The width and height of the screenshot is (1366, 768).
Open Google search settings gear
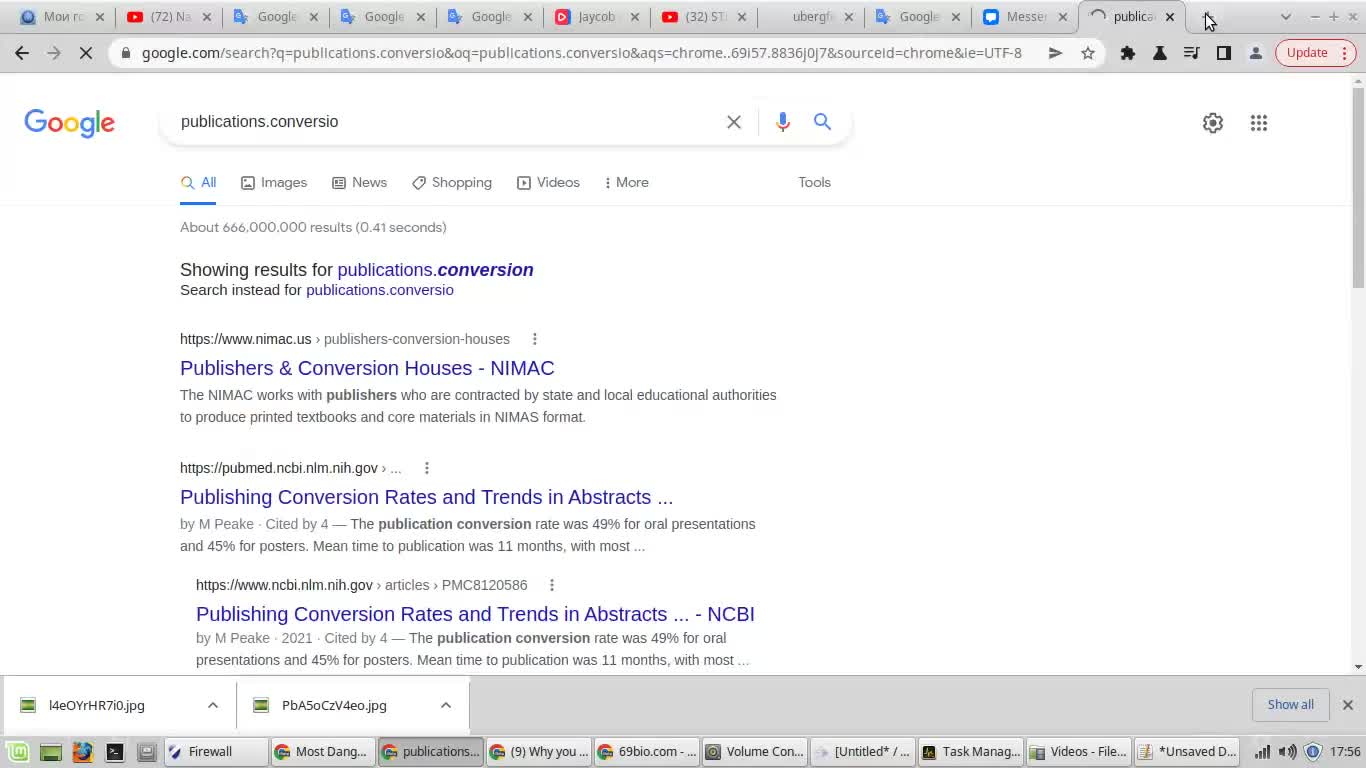coord(1213,123)
